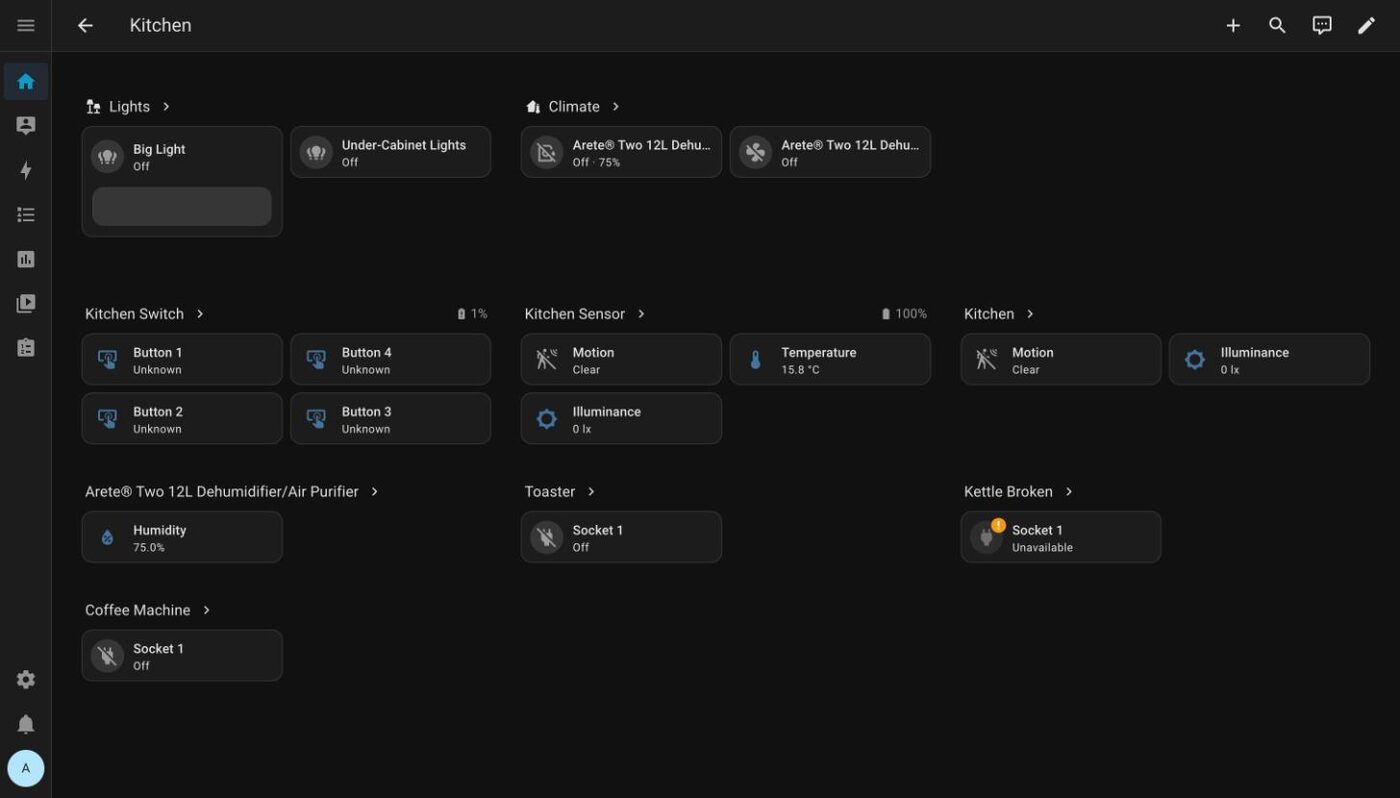Open the Humidity tile showing 75.0%
This screenshot has height=798, width=1400.
(182, 537)
